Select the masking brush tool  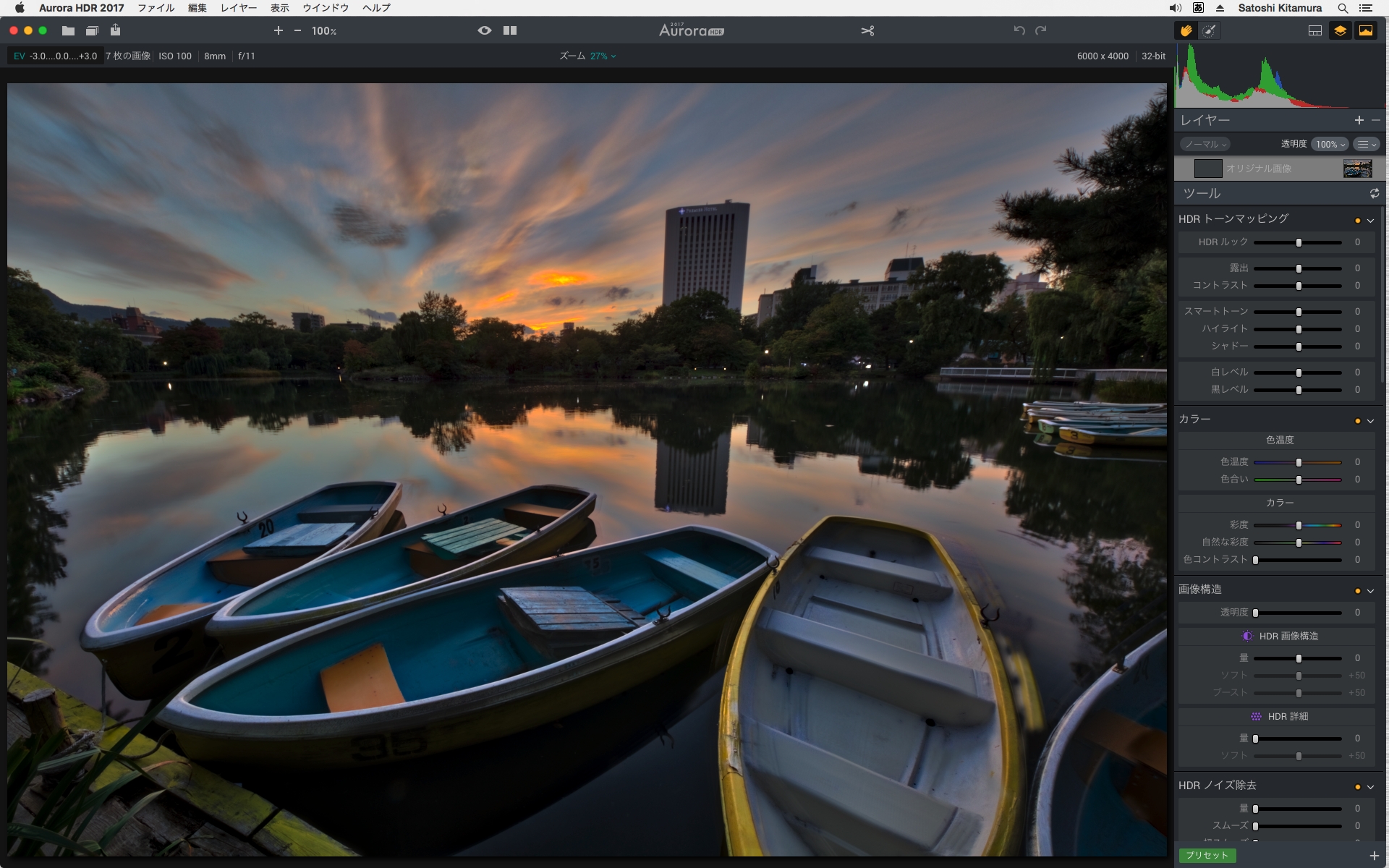1209,30
